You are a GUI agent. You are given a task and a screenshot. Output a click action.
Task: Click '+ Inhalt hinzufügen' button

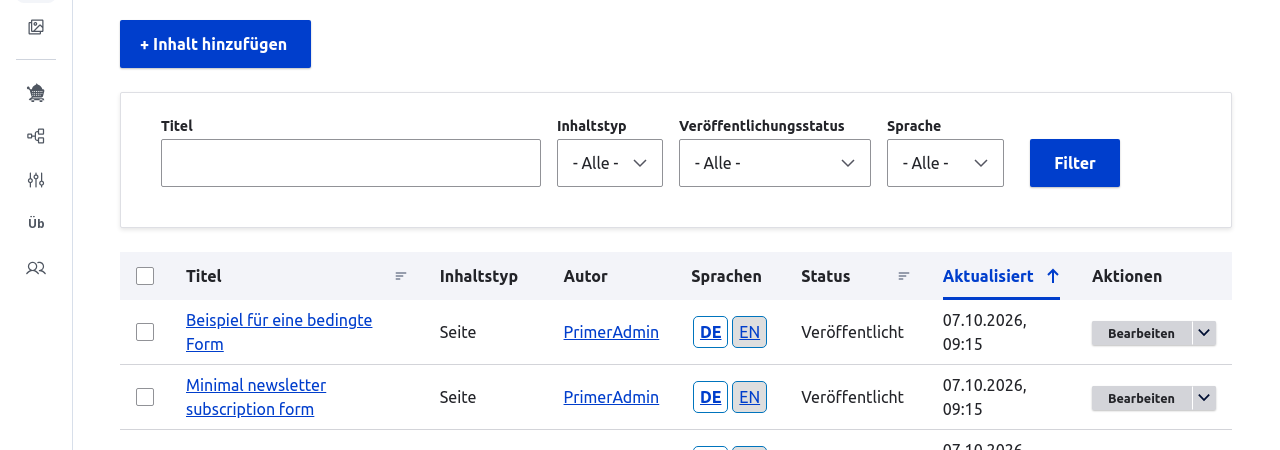point(215,44)
